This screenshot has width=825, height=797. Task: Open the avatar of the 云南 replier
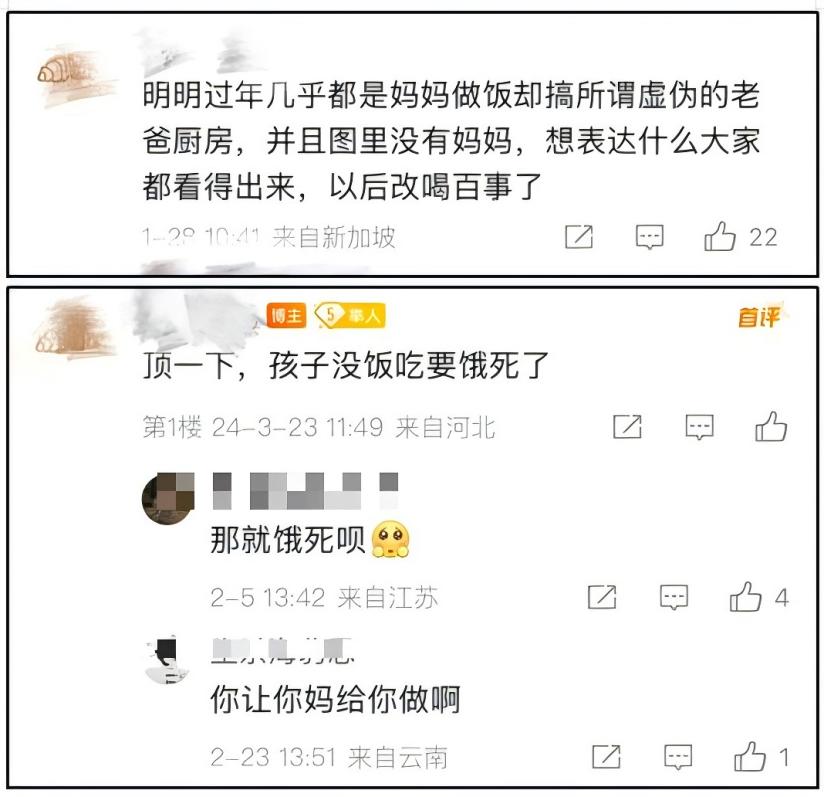[x=168, y=660]
